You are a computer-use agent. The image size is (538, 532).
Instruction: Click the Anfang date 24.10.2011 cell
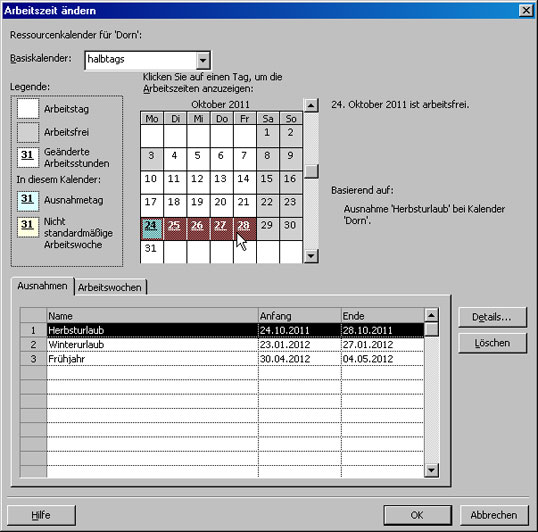pos(300,330)
